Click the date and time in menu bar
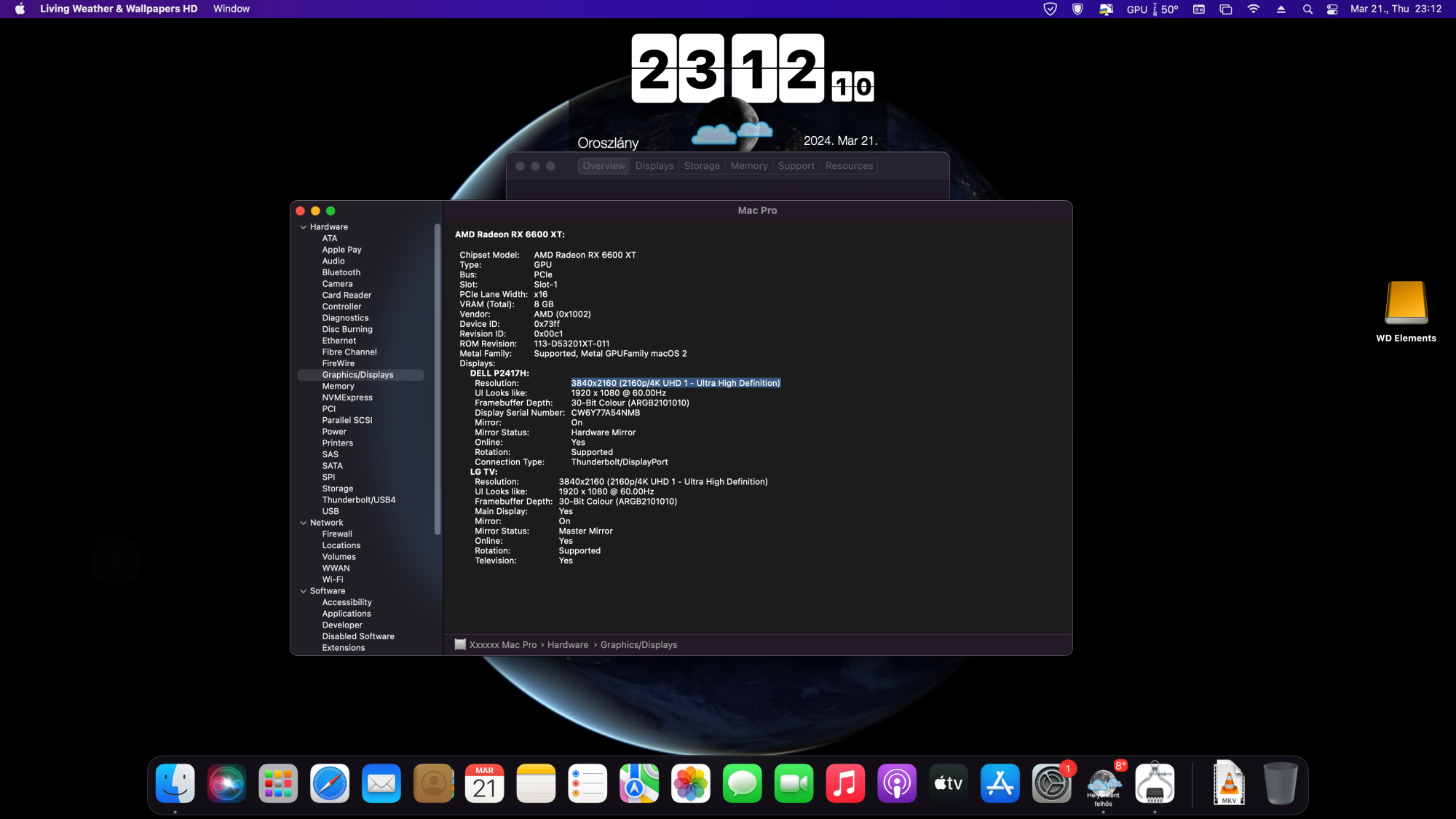Screen dimensions: 1456x819 (1396, 9)
